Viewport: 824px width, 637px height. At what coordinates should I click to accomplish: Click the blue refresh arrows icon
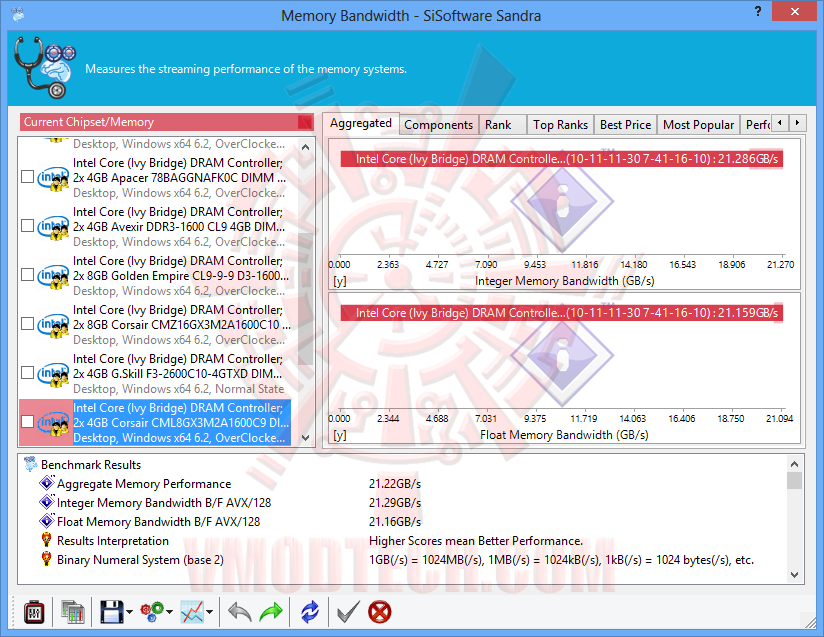(310, 612)
